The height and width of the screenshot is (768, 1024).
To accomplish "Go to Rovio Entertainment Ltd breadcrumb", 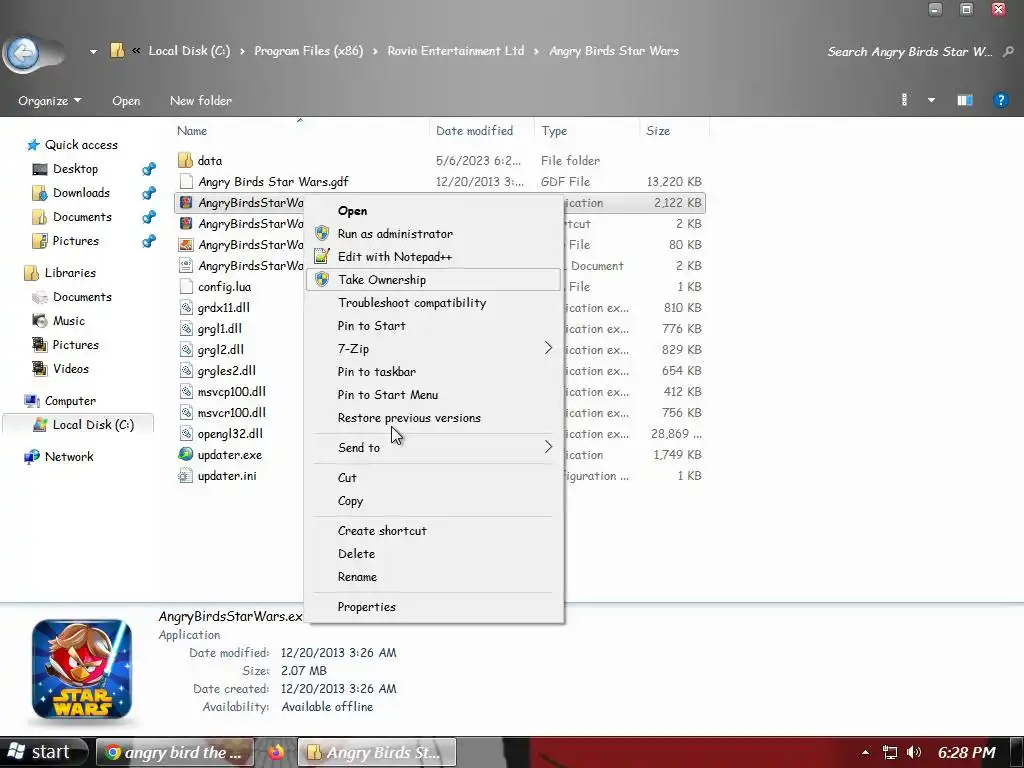I will click(455, 50).
